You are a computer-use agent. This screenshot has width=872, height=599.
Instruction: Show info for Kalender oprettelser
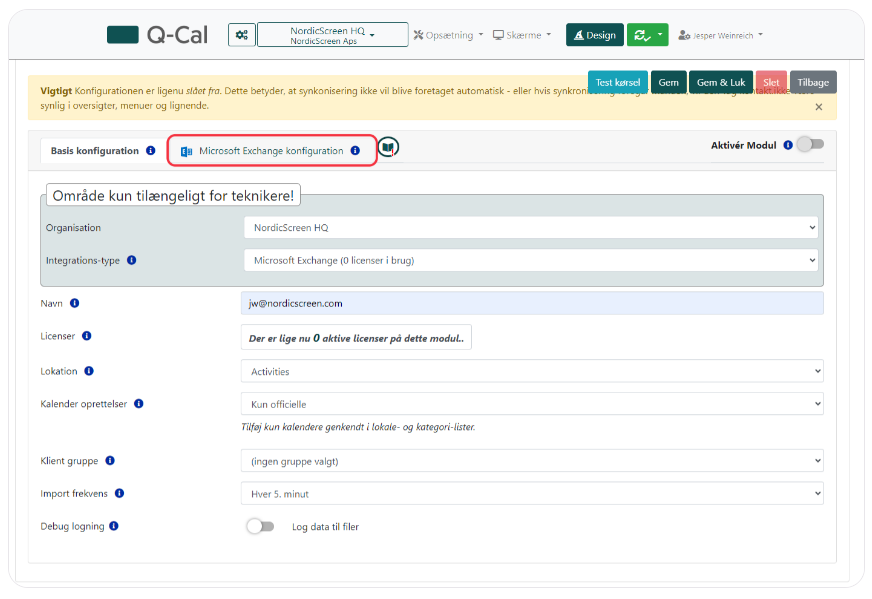pyautogui.click(x=139, y=404)
